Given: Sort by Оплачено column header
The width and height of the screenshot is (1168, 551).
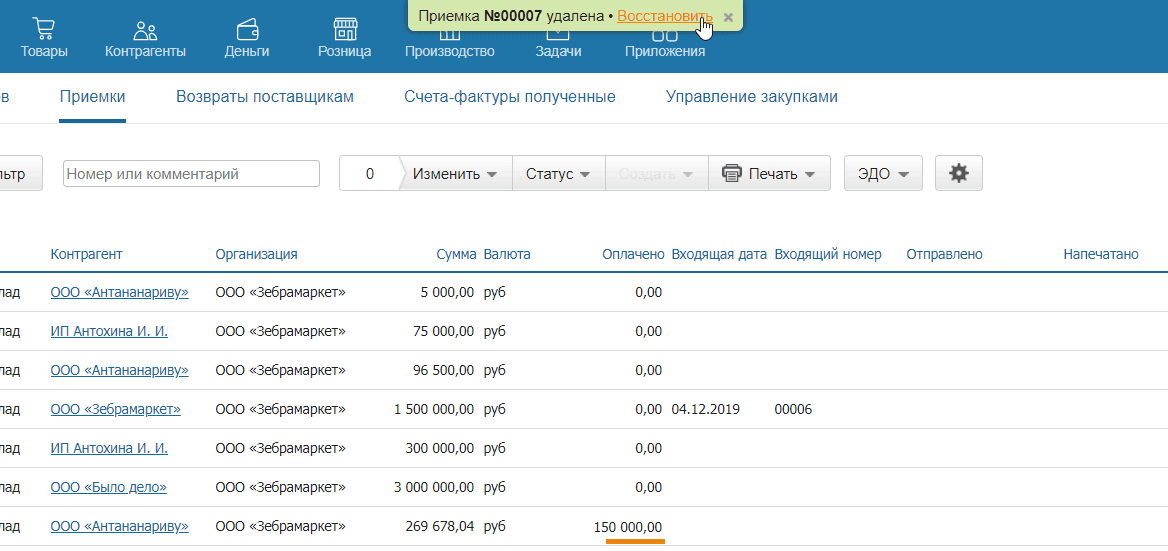Looking at the screenshot, I should (633, 255).
